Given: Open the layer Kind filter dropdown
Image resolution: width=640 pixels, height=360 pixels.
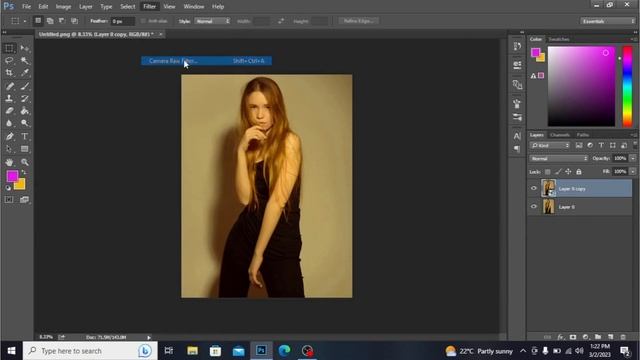Looking at the screenshot, I should pyautogui.click(x=550, y=145).
